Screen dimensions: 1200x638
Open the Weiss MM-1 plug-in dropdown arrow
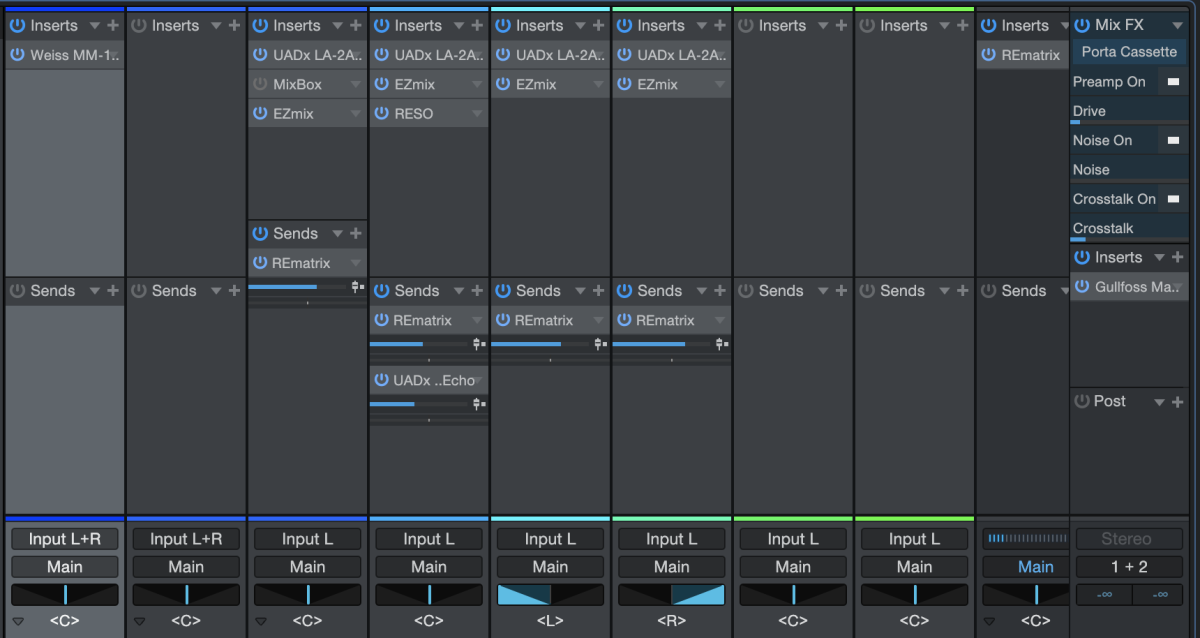pyautogui.click(x=114, y=55)
